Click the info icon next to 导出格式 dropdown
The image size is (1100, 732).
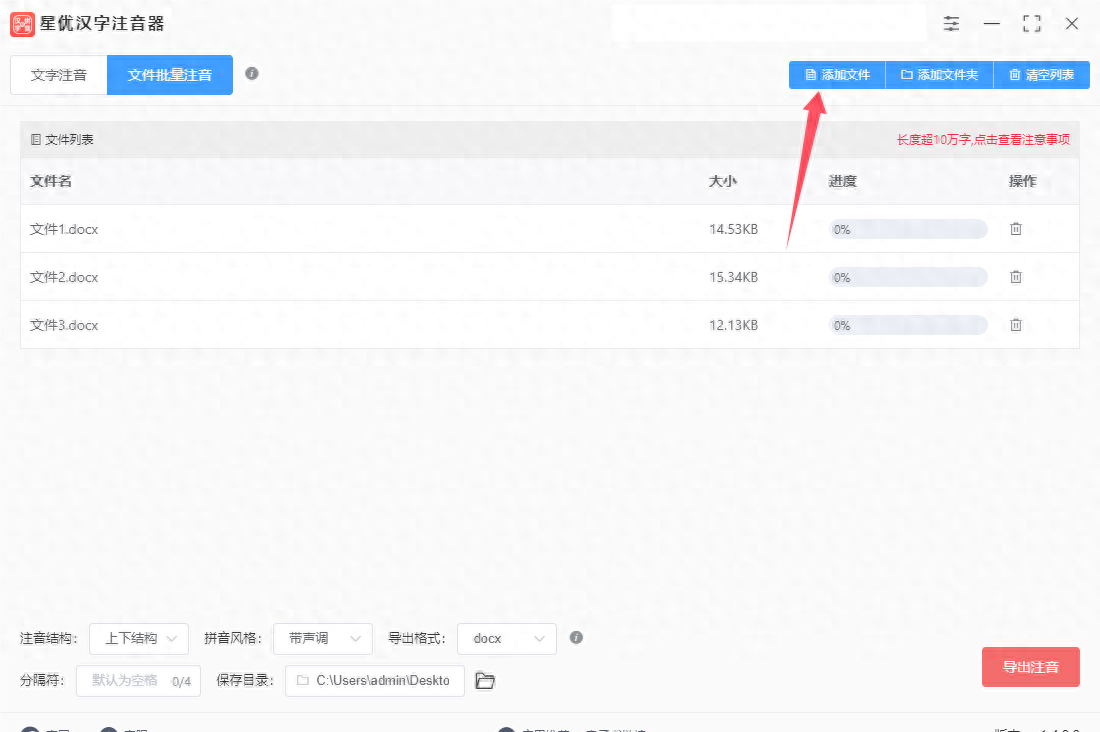(x=576, y=638)
